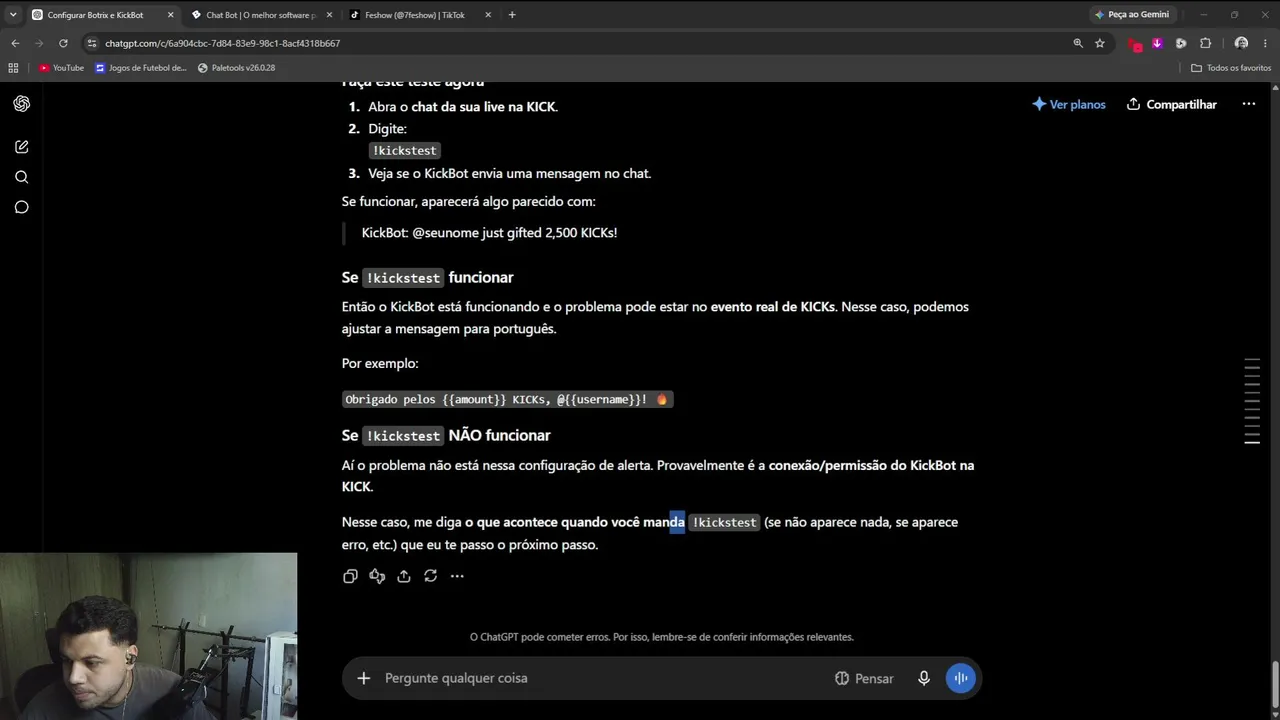1280x720 pixels.
Task: Rate the response with thumbs icon
Action: point(377,576)
